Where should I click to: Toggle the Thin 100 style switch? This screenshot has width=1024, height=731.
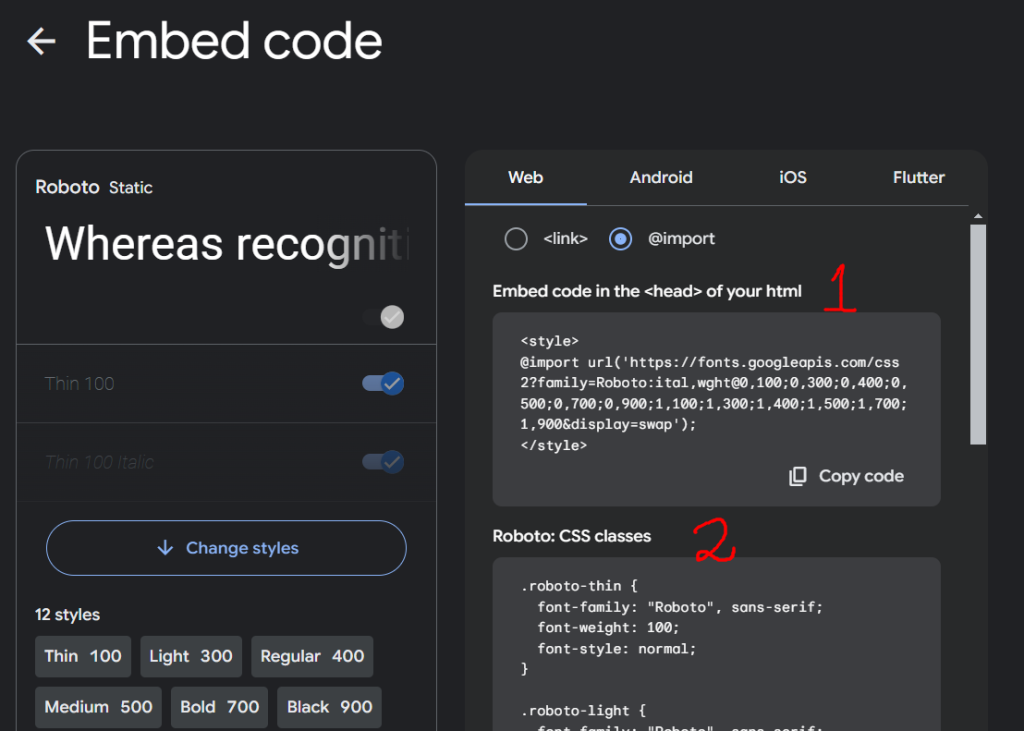click(x=383, y=383)
